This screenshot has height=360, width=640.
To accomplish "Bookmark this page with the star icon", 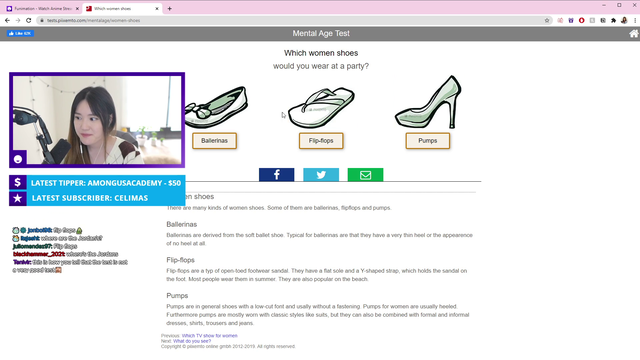I will click(547, 20).
